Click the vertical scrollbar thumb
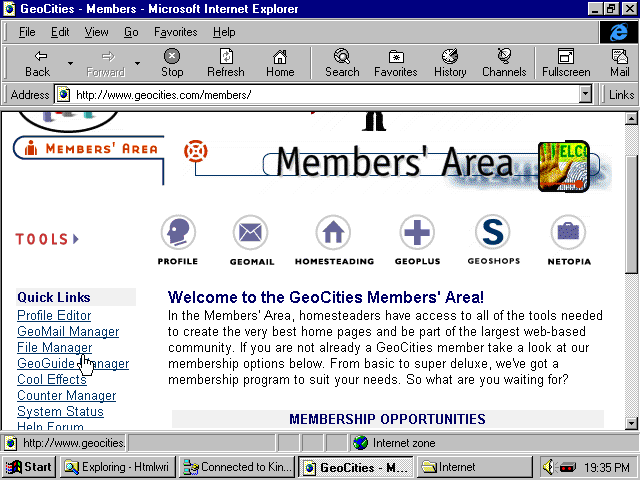 [x=631, y=213]
